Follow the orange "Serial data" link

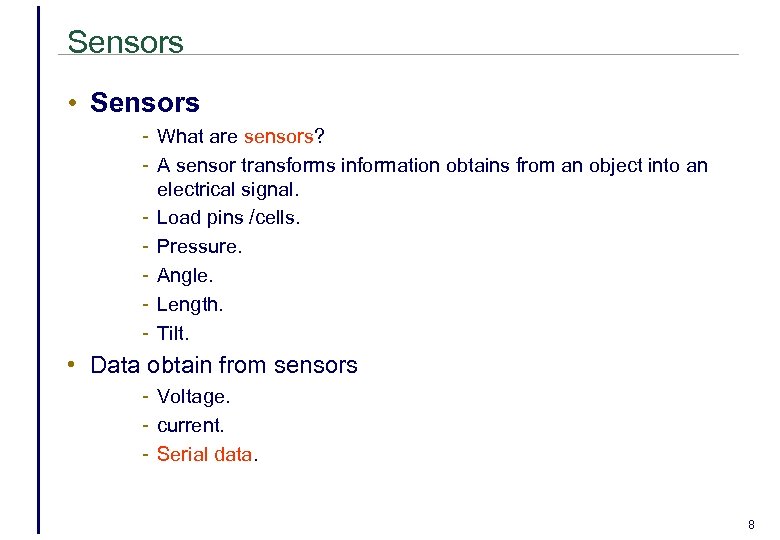(205, 454)
